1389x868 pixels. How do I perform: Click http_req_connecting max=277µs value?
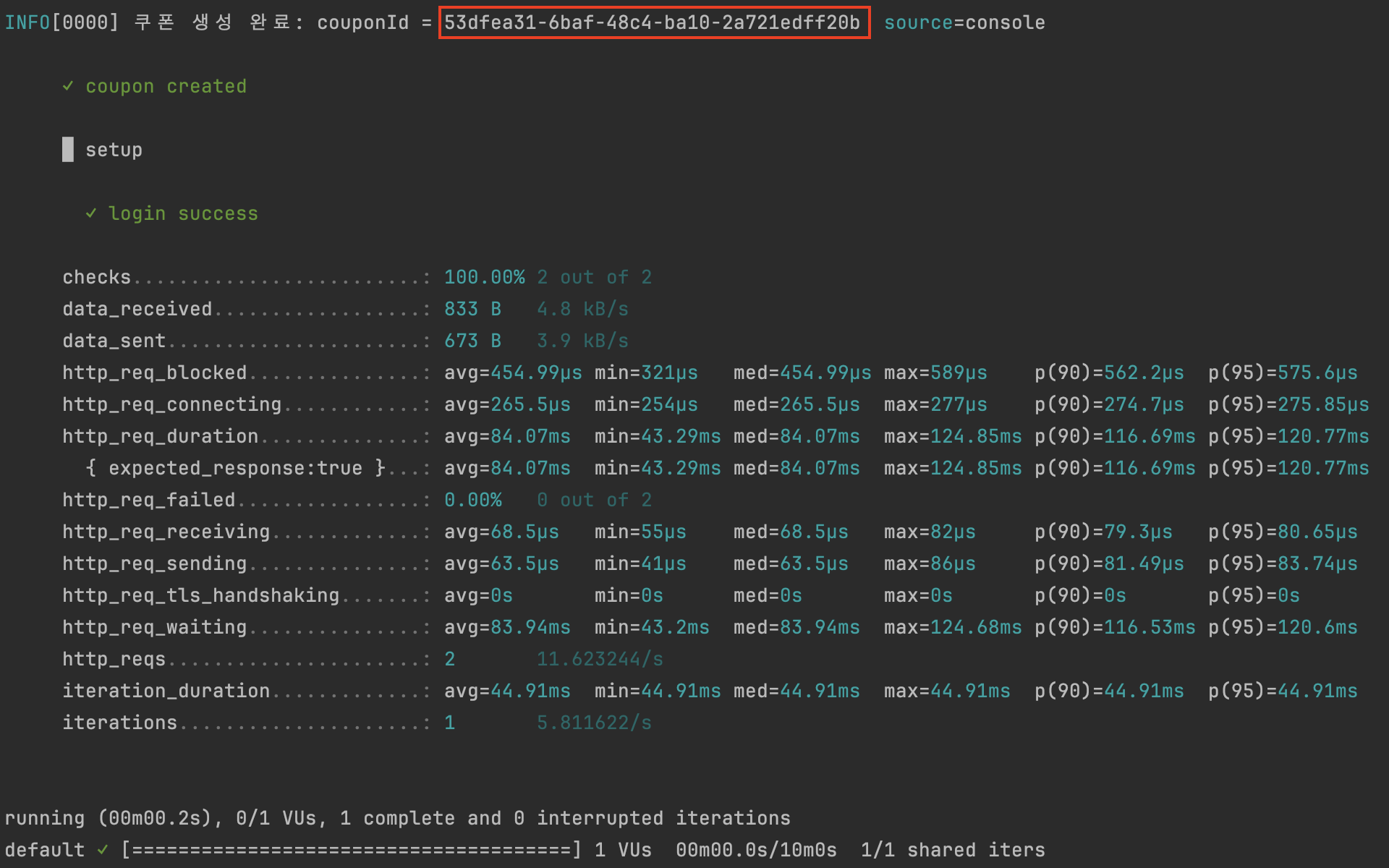935,404
